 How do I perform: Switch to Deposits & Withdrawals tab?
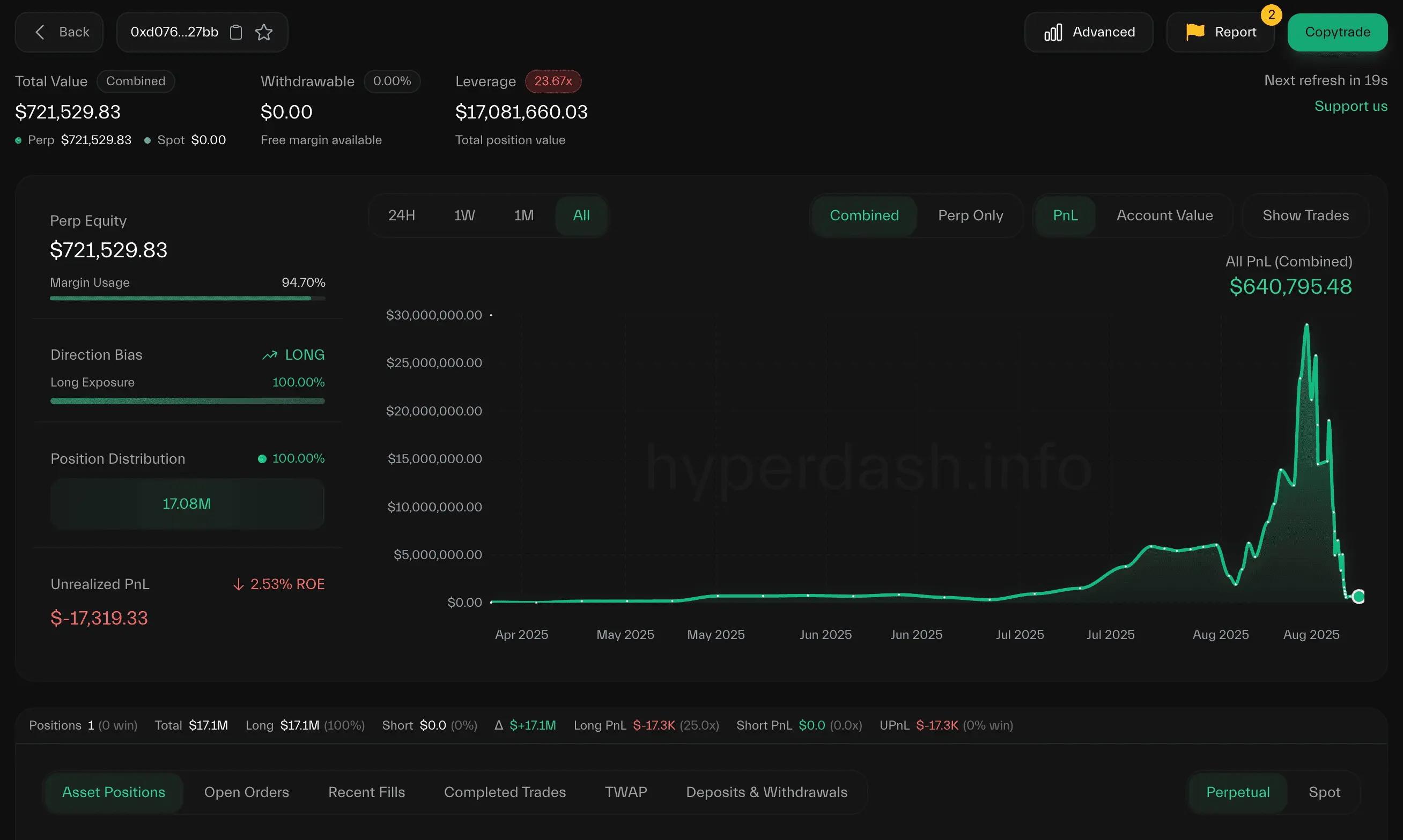pos(766,792)
